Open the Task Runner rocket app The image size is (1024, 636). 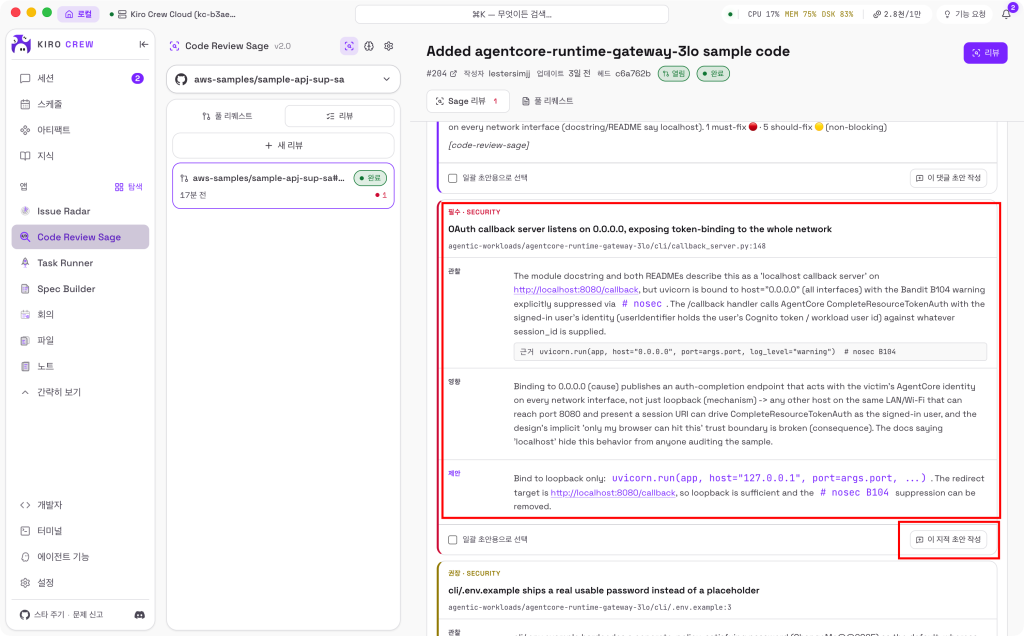coord(80,262)
